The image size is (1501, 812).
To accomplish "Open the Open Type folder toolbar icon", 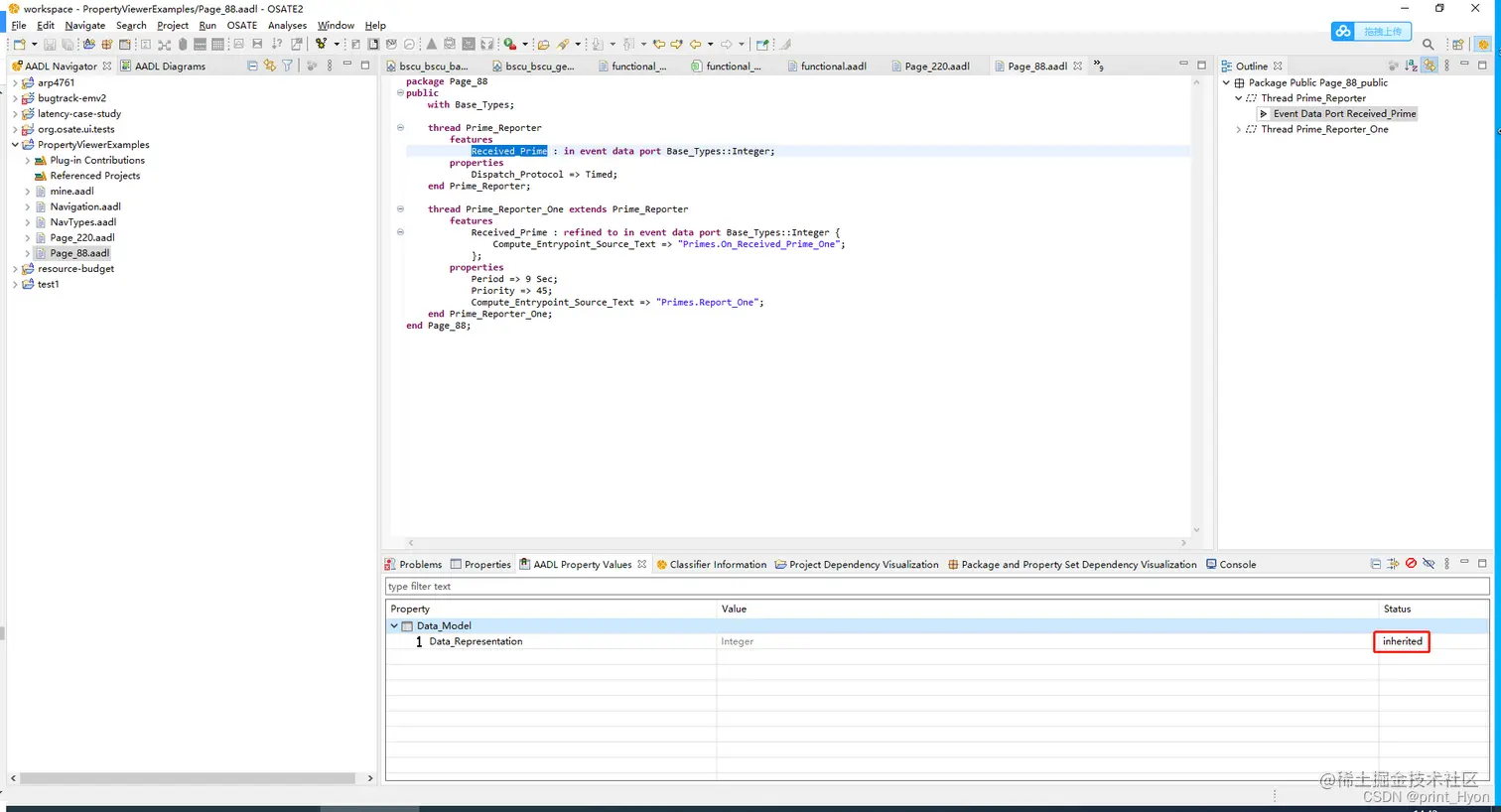I will (x=543, y=45).
